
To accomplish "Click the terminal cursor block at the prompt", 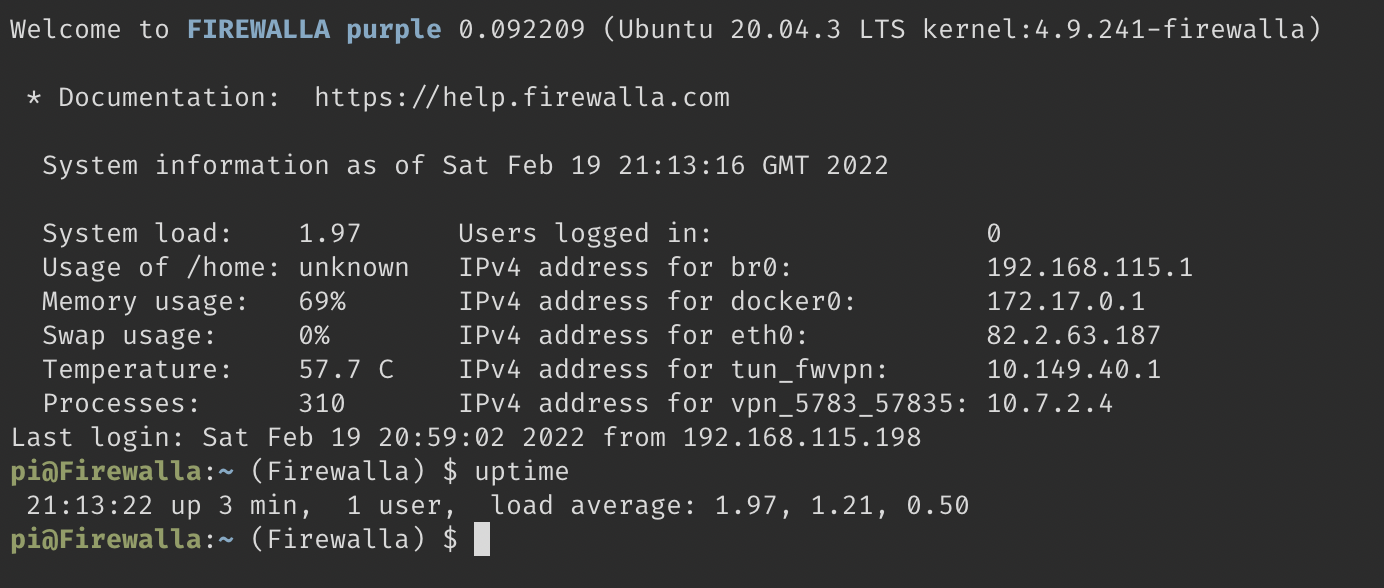I will (x=482, y=539).
